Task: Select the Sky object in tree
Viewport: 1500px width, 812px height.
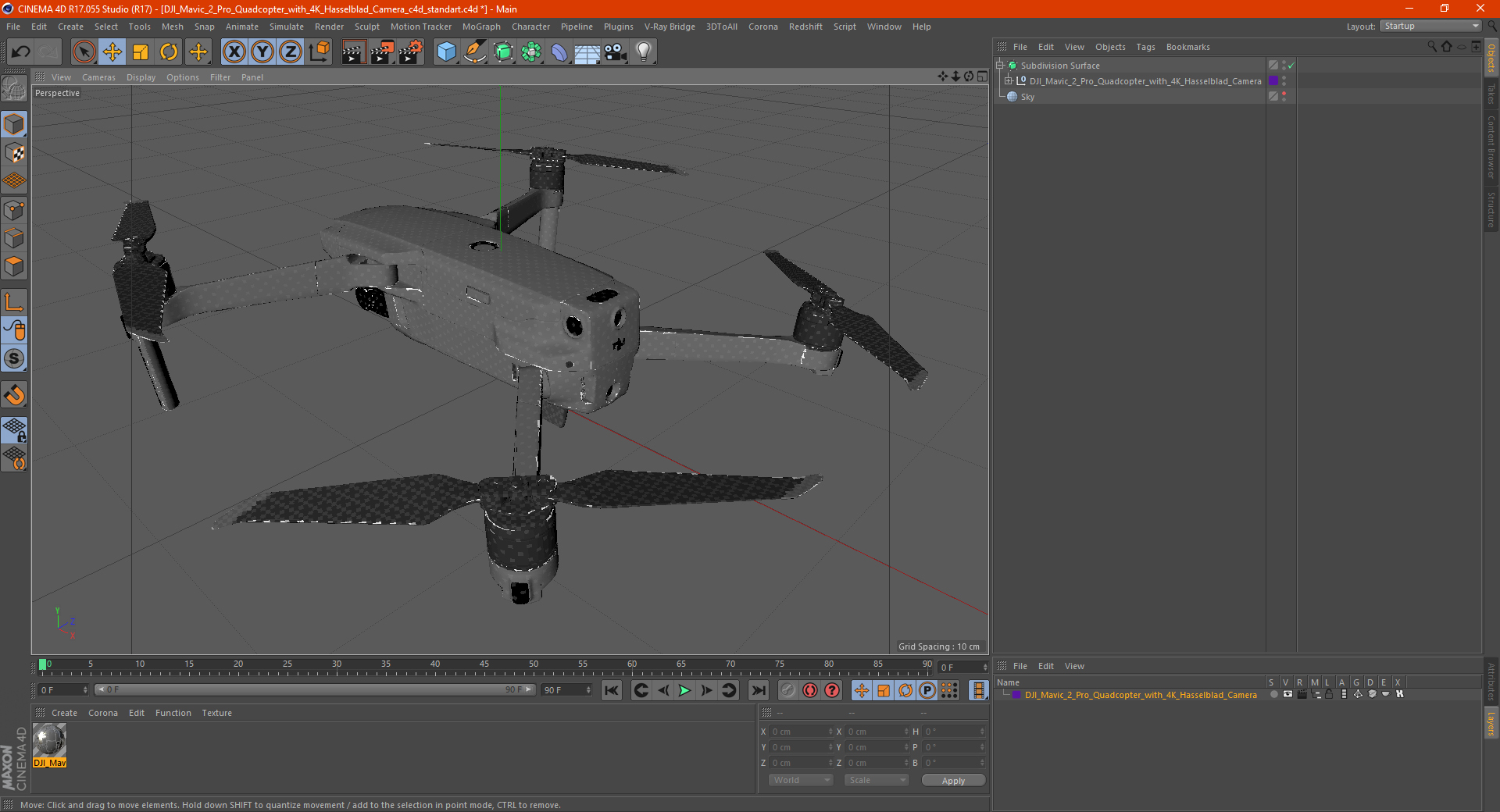Action: [1027, 97]
